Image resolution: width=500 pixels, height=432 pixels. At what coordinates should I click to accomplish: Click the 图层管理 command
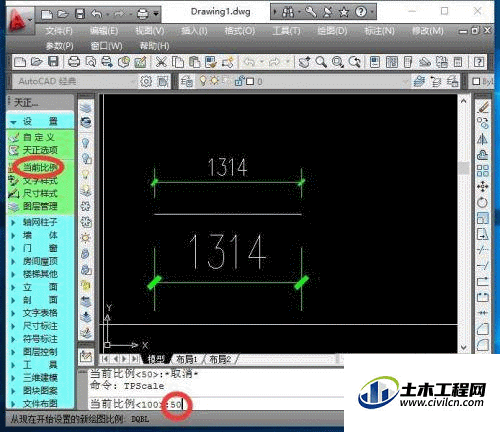pos(40,206)
